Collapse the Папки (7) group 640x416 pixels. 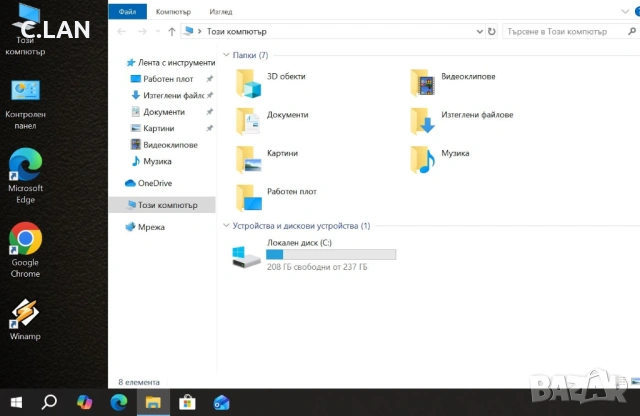(226, 55)
